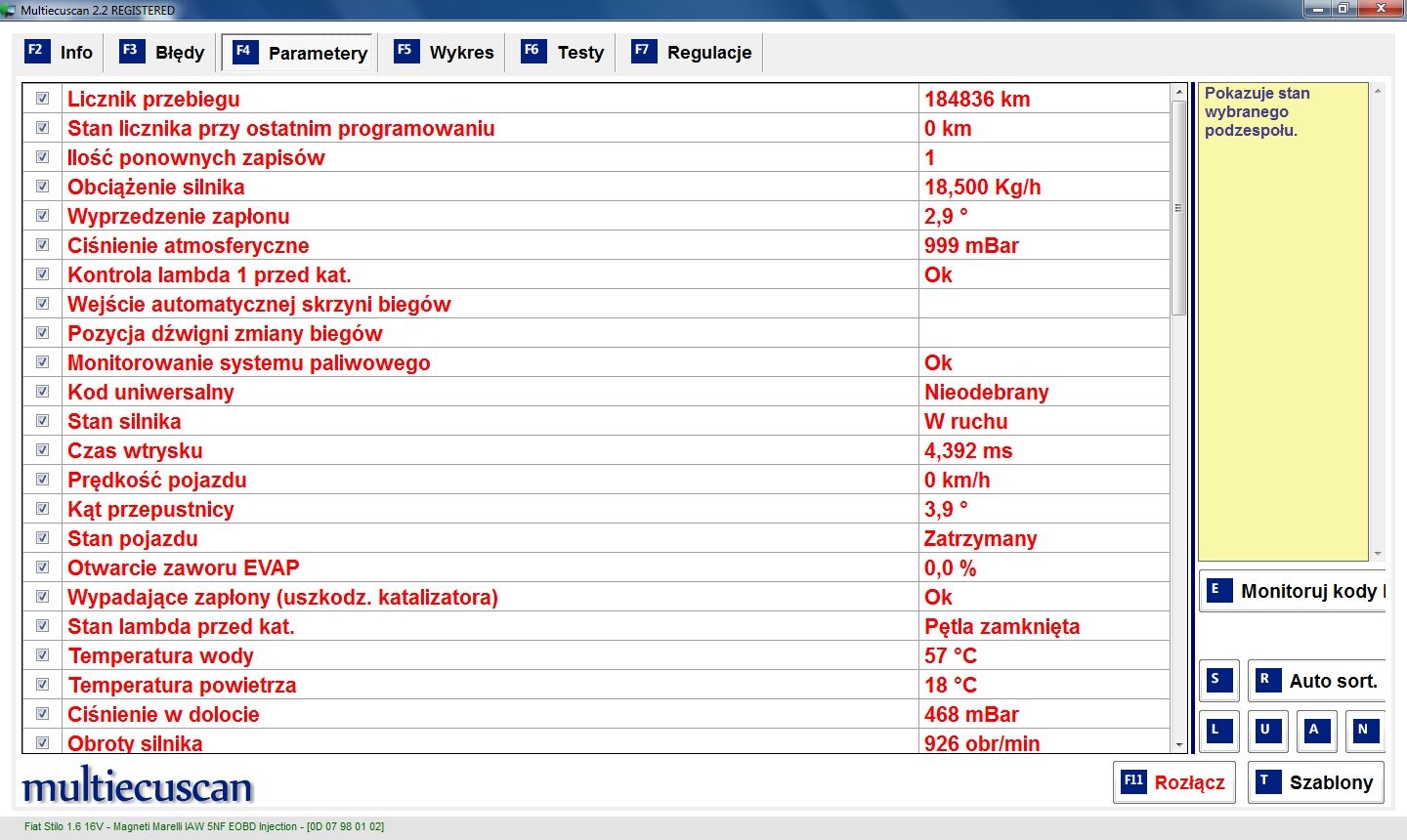The image size is (1407, 840).
Task: Click the parameter list scroll-up arrow
Action: [x=1179, y=93]
